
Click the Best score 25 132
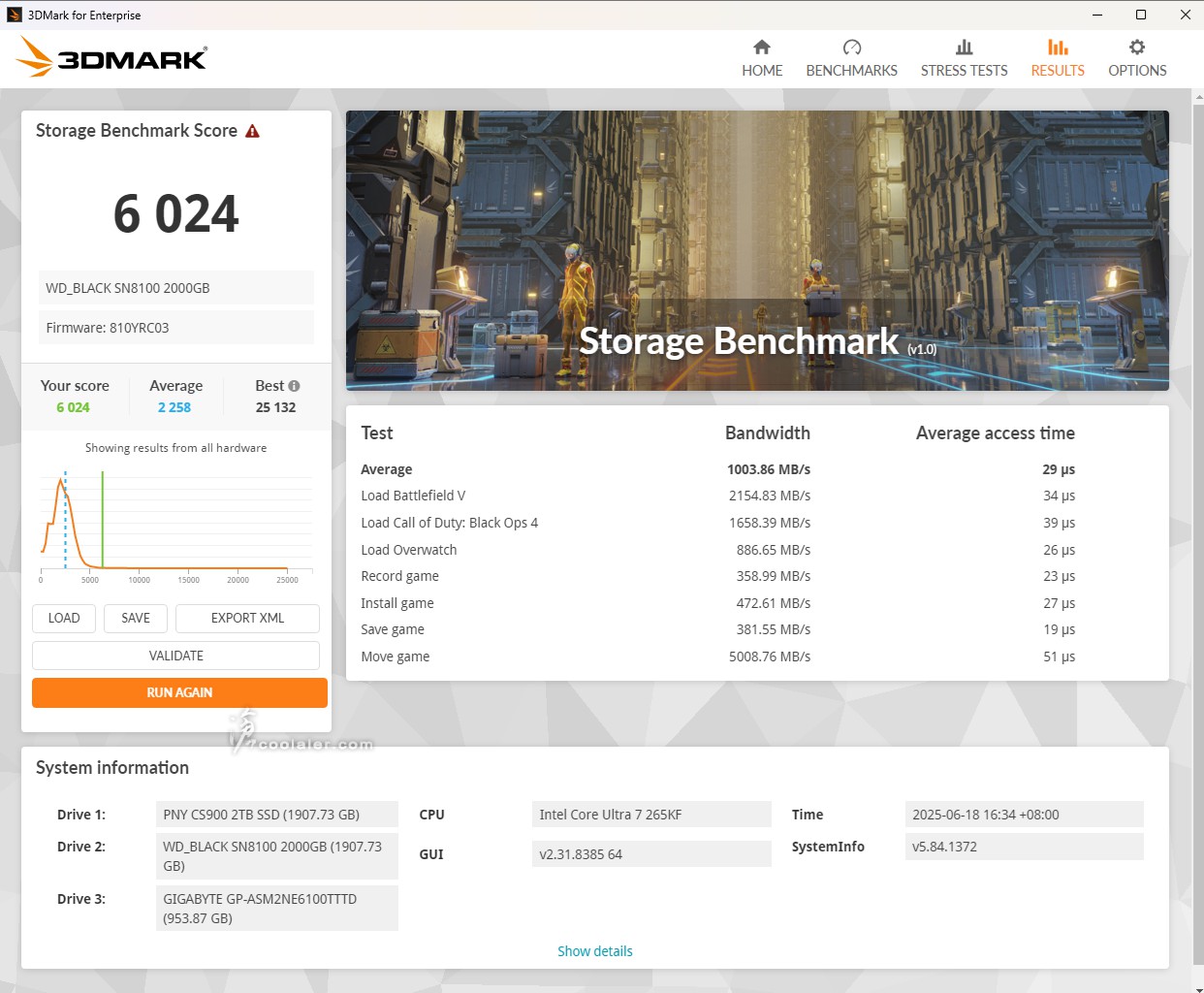pos(275,407)
